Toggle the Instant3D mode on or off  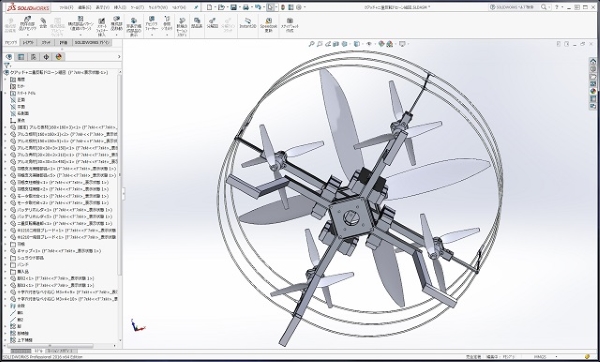(x=248, y=23)
